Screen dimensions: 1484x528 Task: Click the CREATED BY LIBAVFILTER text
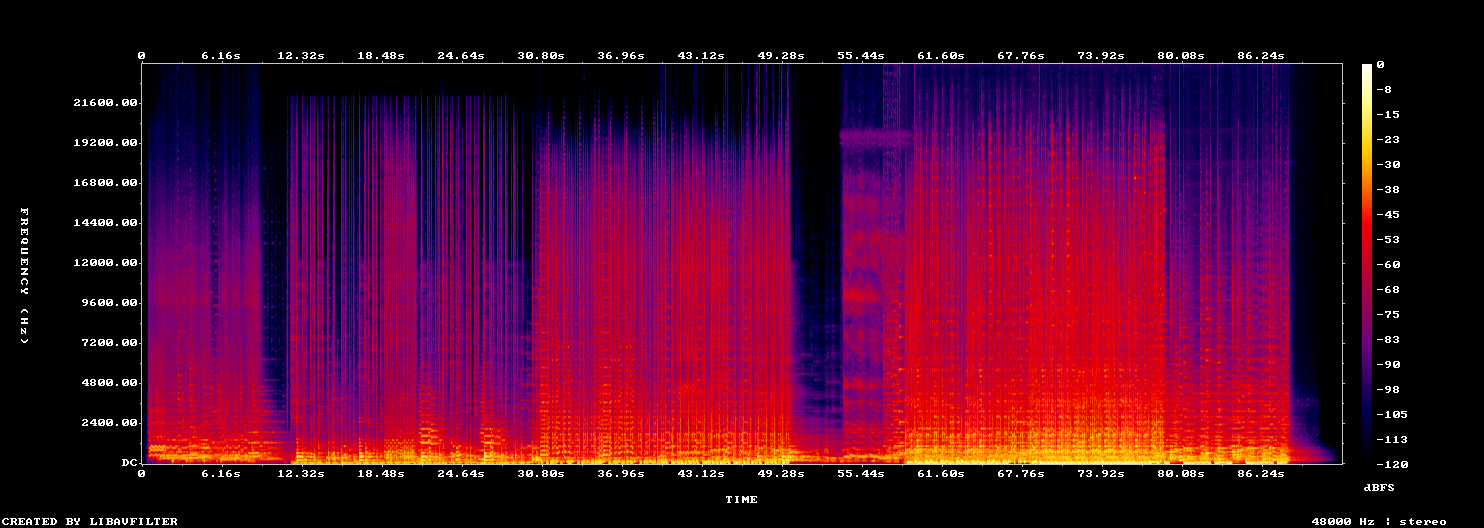(x=90, y=521)
